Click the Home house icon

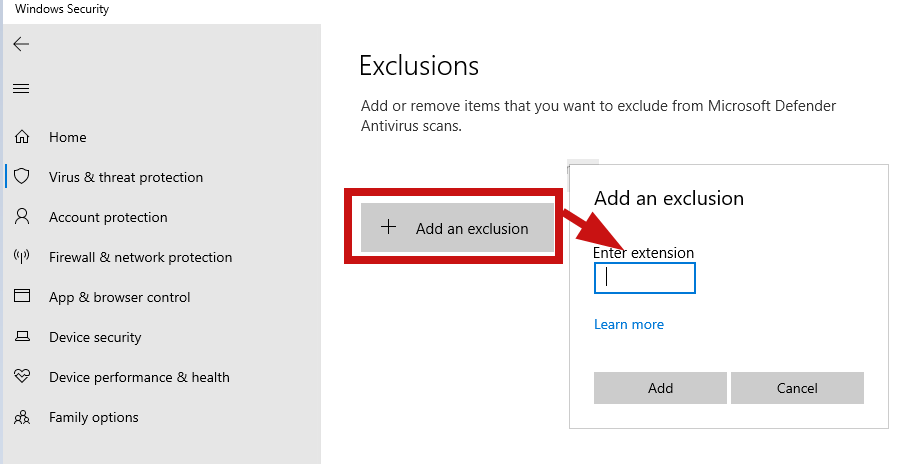coord(21,137)
